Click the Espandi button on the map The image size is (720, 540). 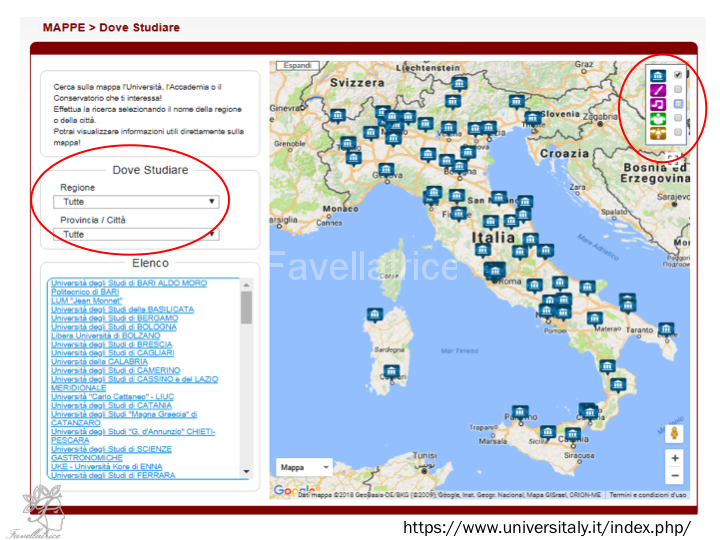[x=298, y=66]
